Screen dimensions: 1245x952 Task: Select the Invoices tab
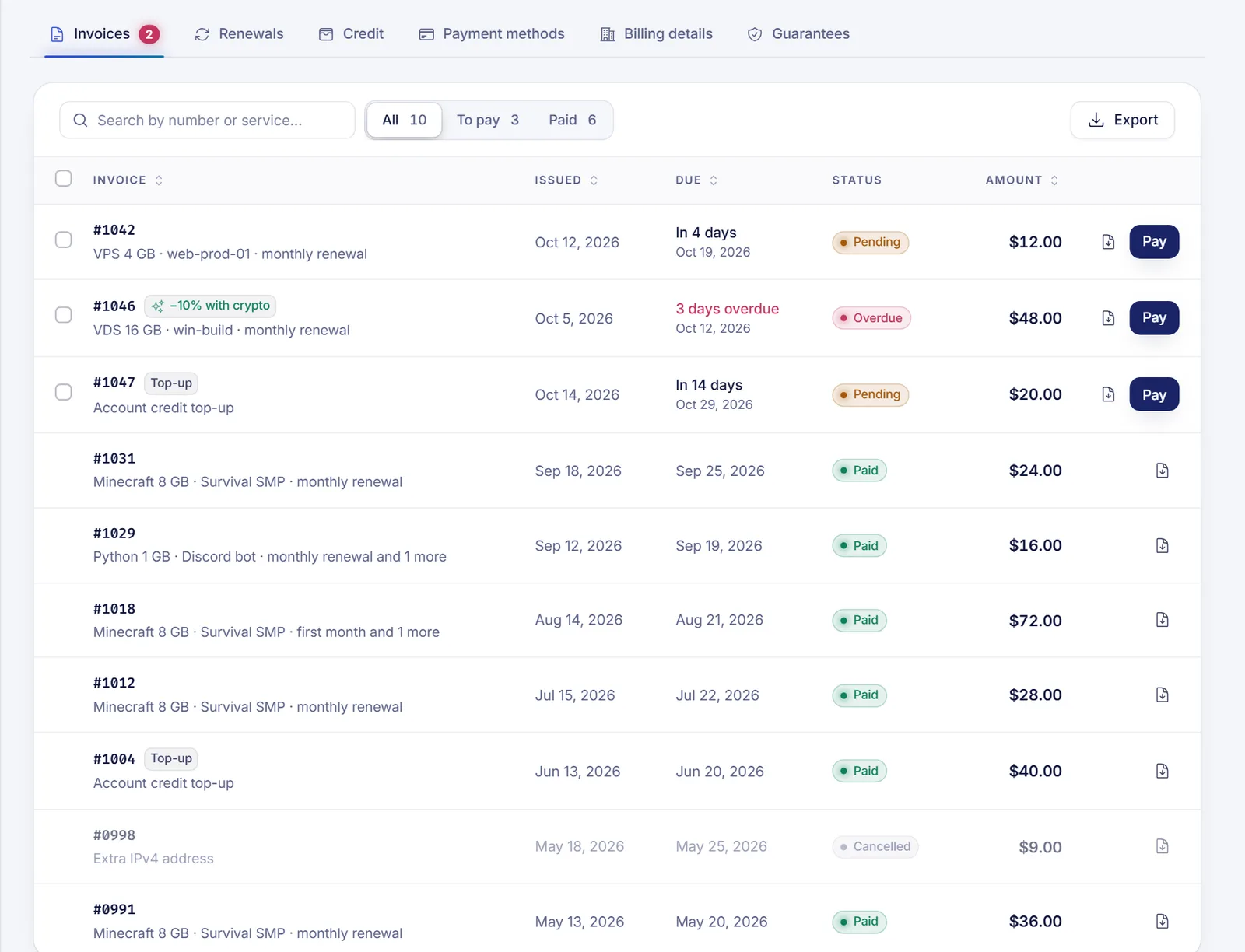coord(104,34)
